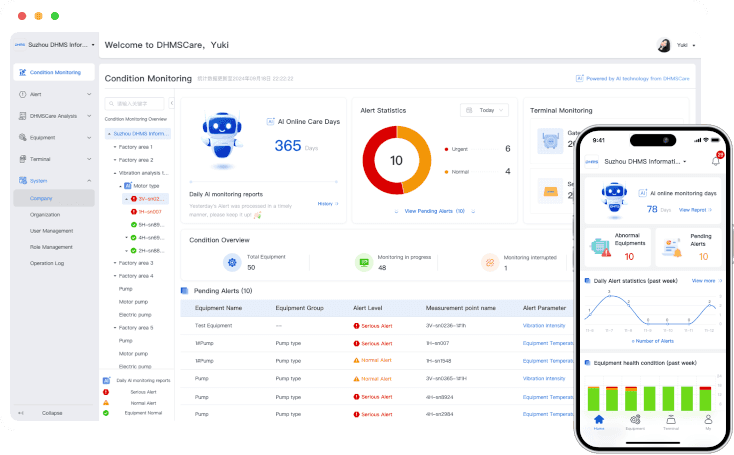Click Total Equipment gear icon

click(x=232, y=263)
